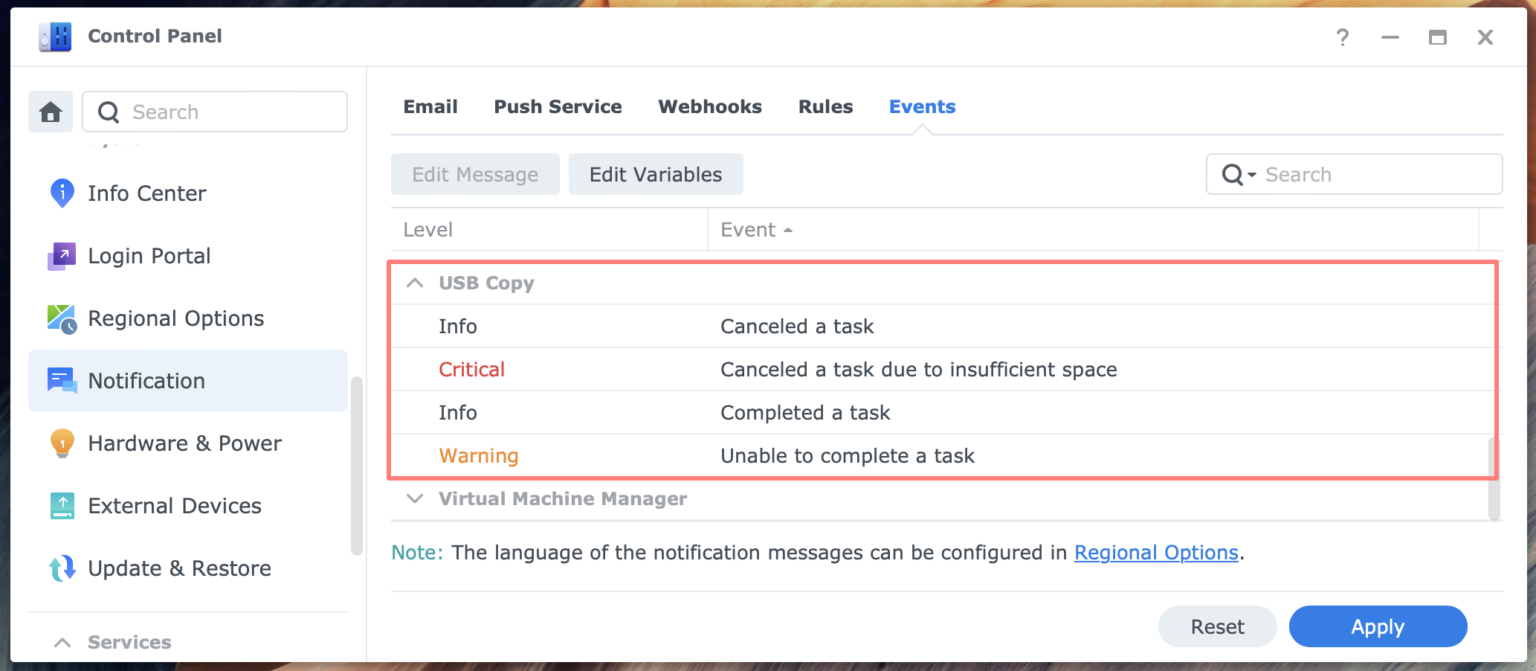
Task: Click the home icon above the search box
Action: [48, 111]
